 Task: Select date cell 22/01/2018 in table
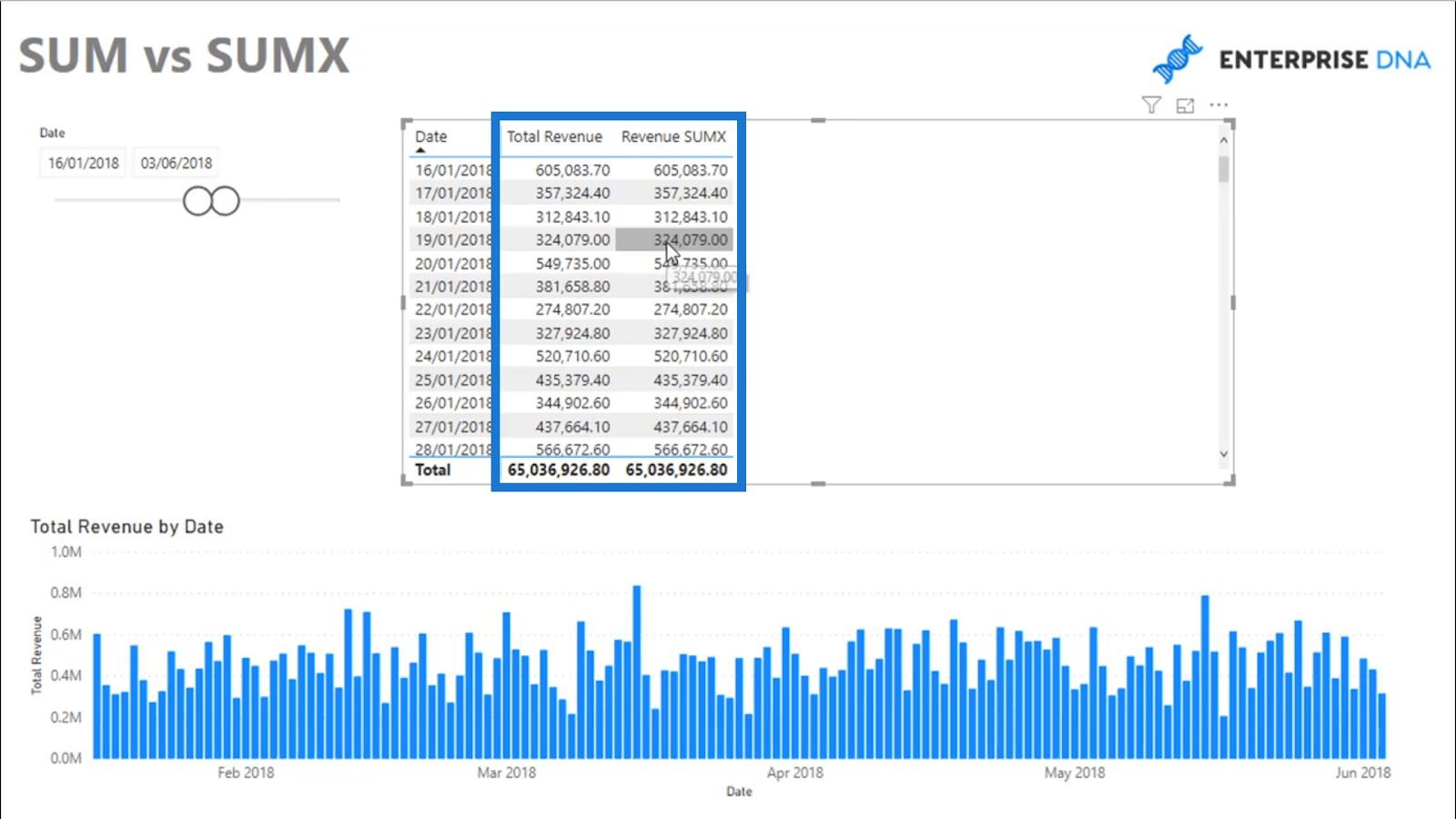[453, 309]
